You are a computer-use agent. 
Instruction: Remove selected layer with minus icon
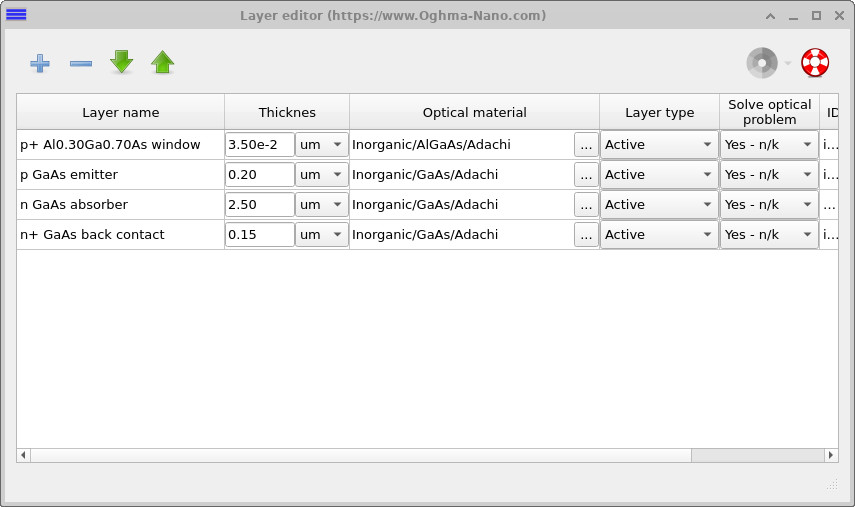[81, 63]
